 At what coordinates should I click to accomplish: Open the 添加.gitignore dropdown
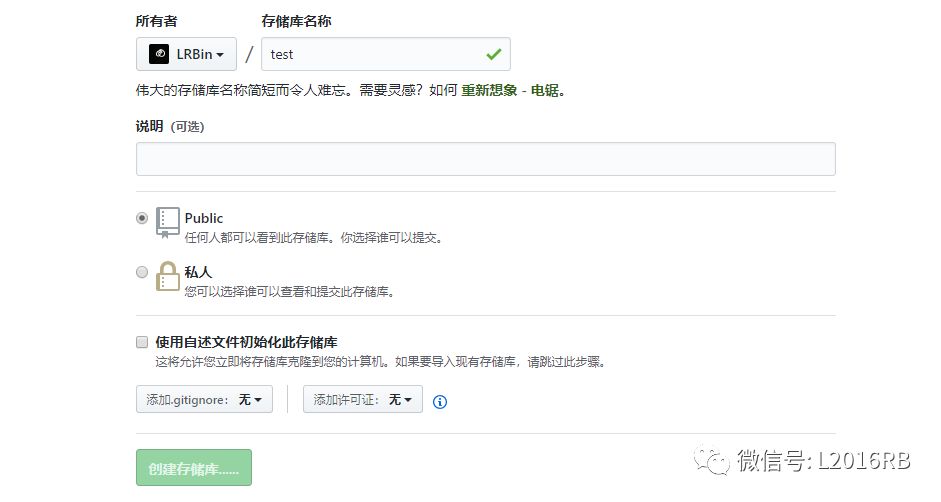204,399
